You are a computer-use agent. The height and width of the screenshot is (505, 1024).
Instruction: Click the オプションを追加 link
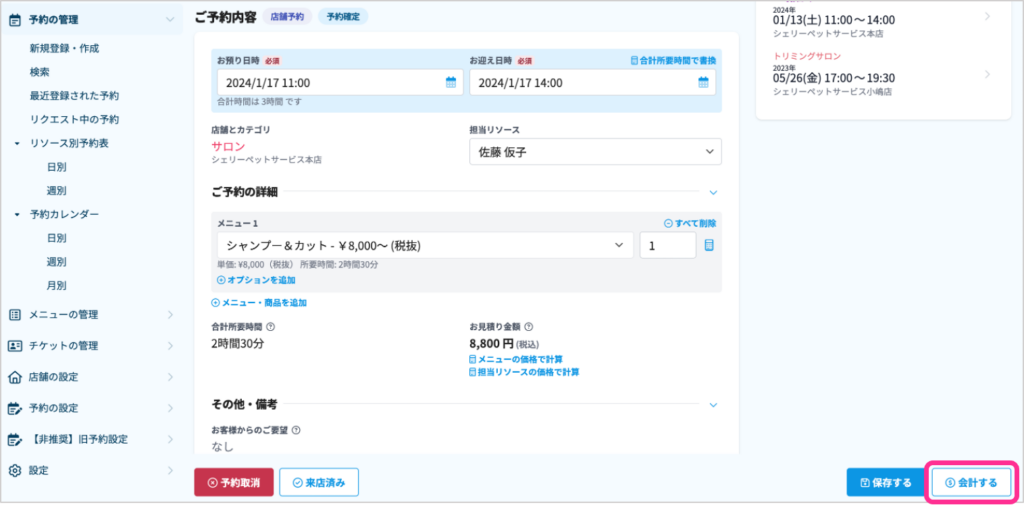[x=256, y=280]
